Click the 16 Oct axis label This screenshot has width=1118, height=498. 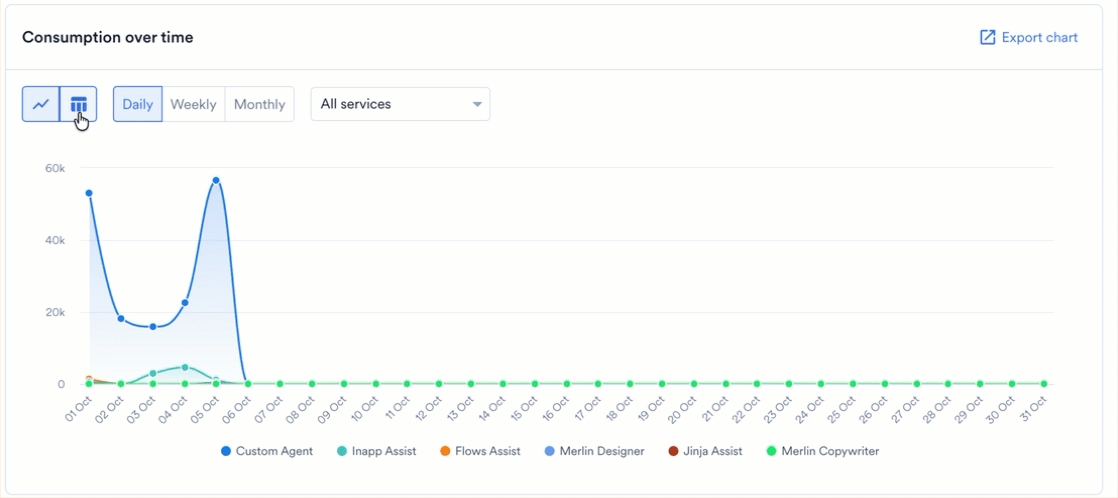557,409
